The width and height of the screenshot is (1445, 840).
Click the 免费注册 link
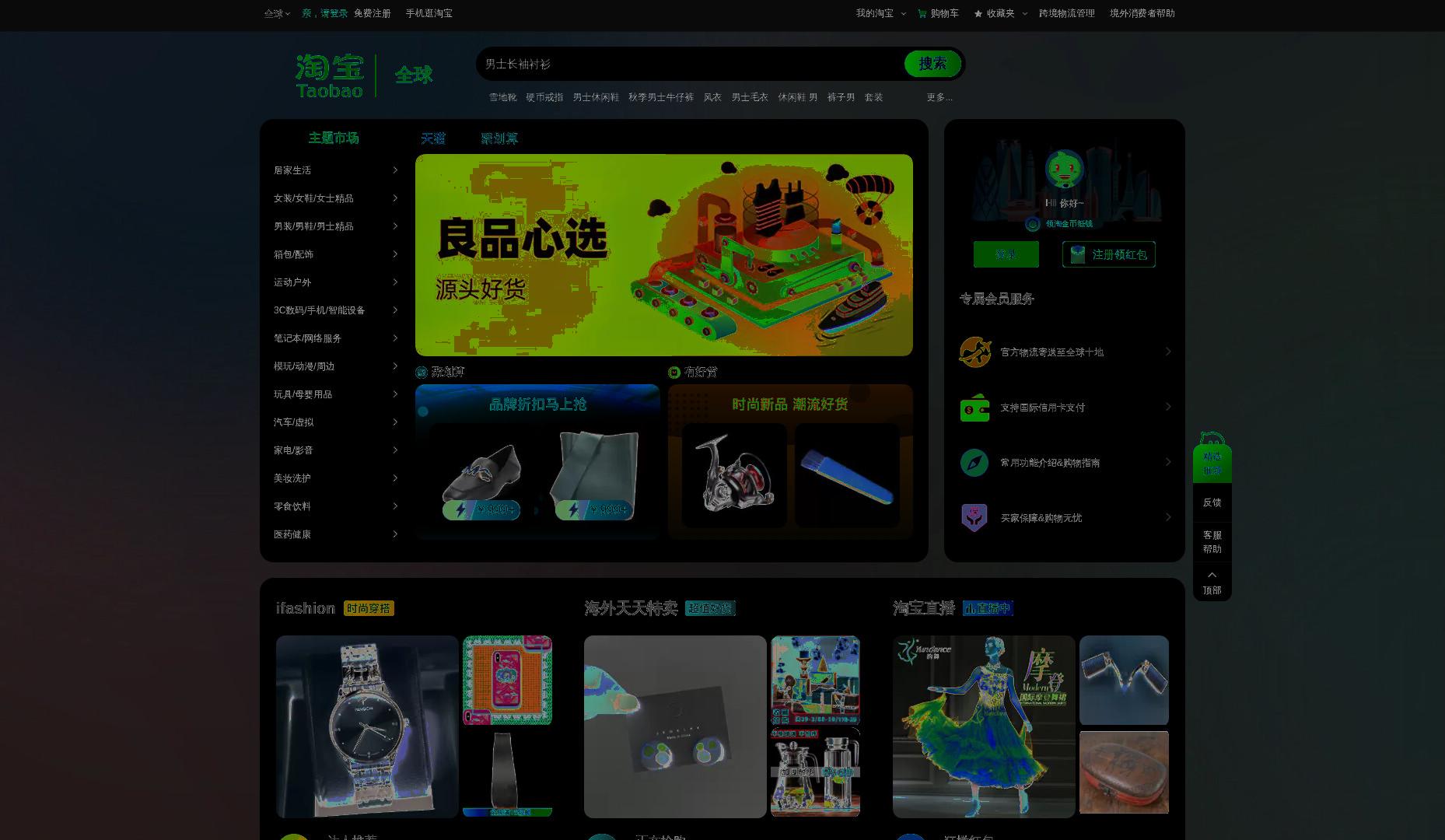[x=373, y=13]
